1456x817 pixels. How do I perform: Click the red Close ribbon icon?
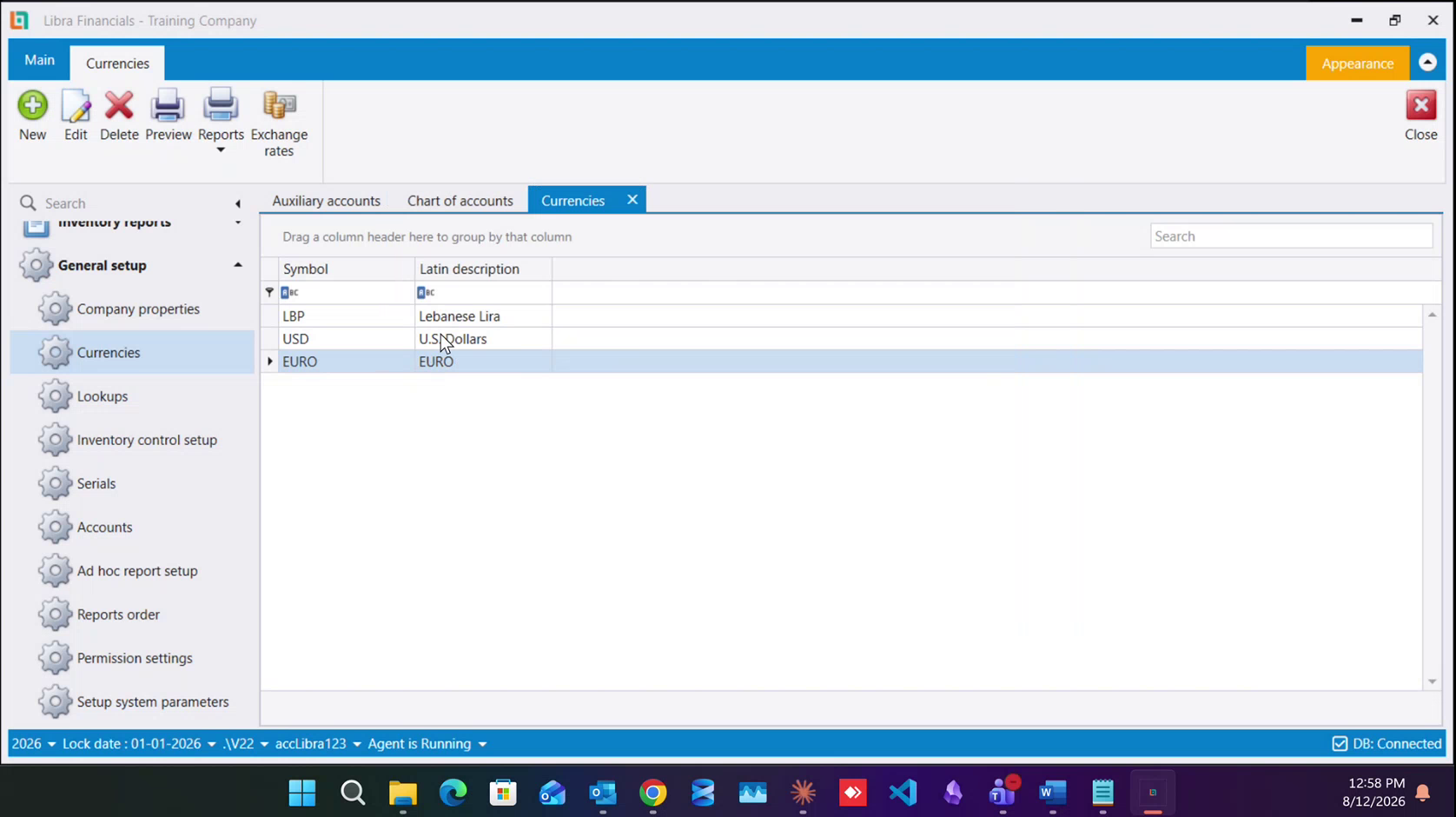(1421, 106)
